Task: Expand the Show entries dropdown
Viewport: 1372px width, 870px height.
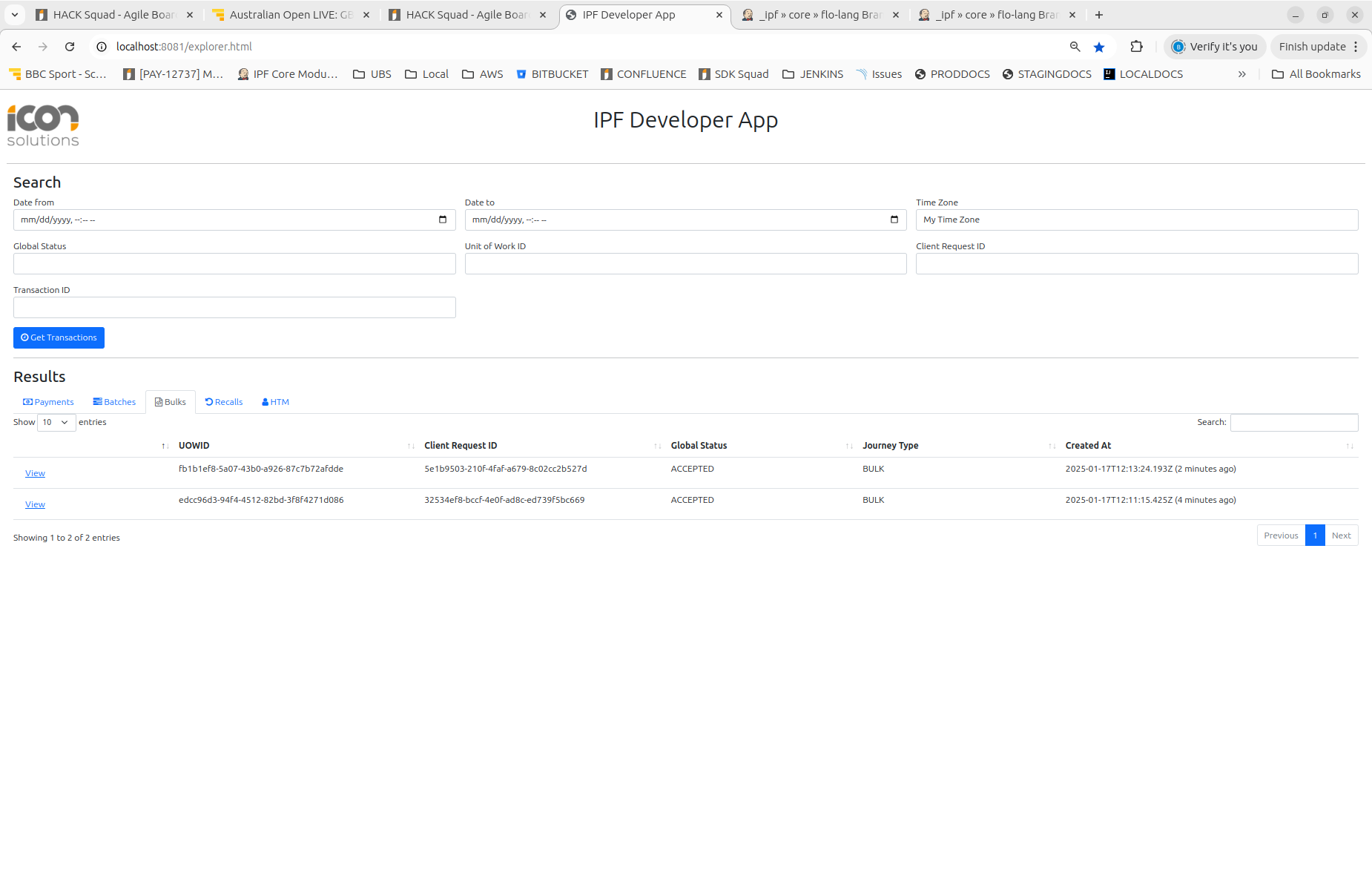Action: tap(56, 422)
